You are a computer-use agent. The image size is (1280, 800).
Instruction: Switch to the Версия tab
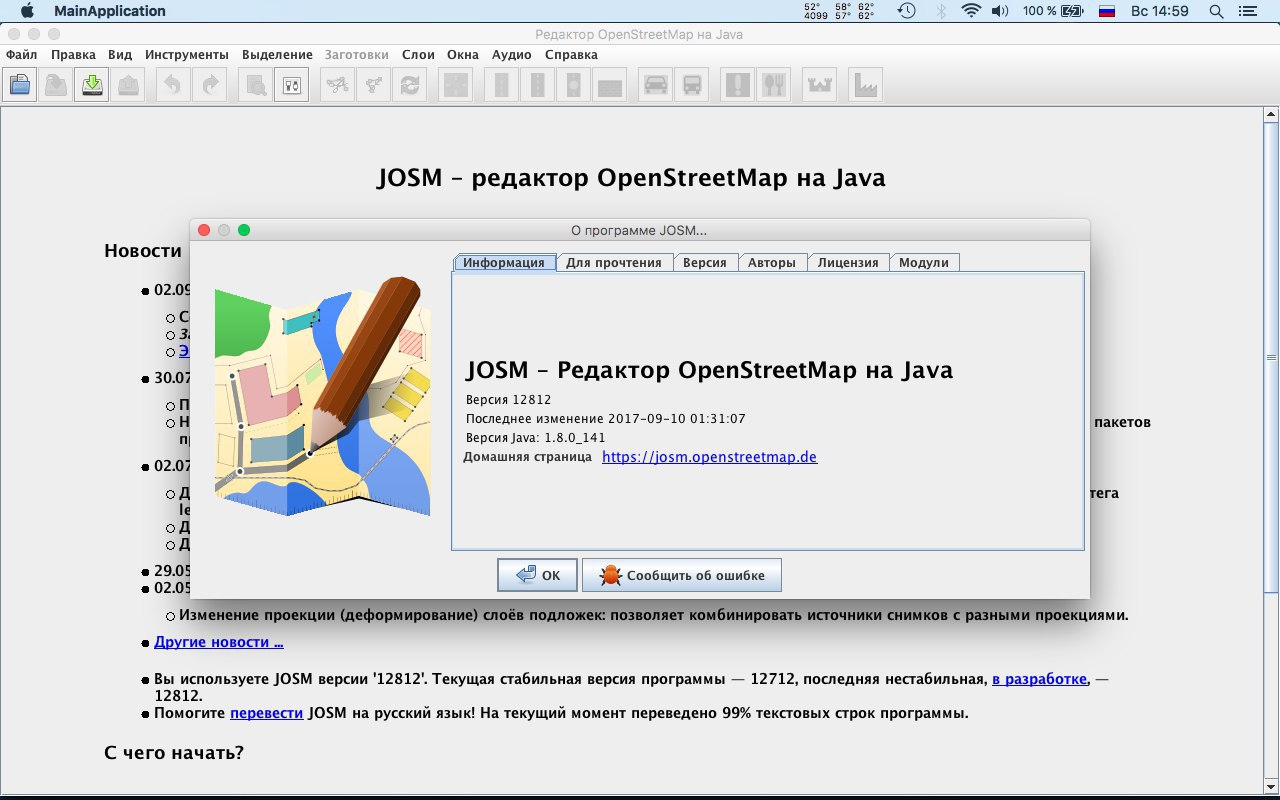pos(705,262)
